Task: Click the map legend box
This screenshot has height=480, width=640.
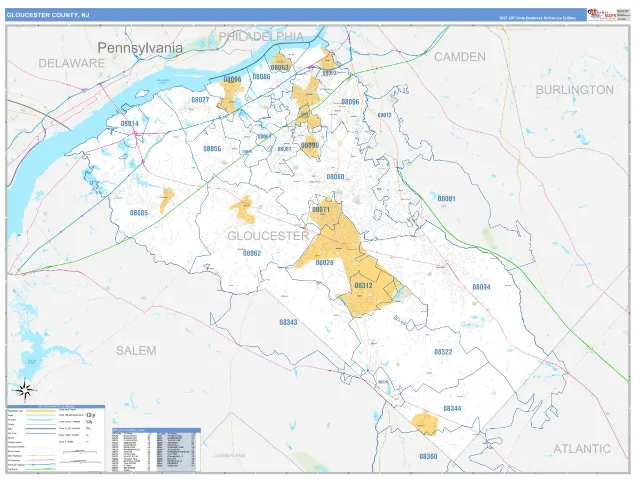Action: click(56, 438)
